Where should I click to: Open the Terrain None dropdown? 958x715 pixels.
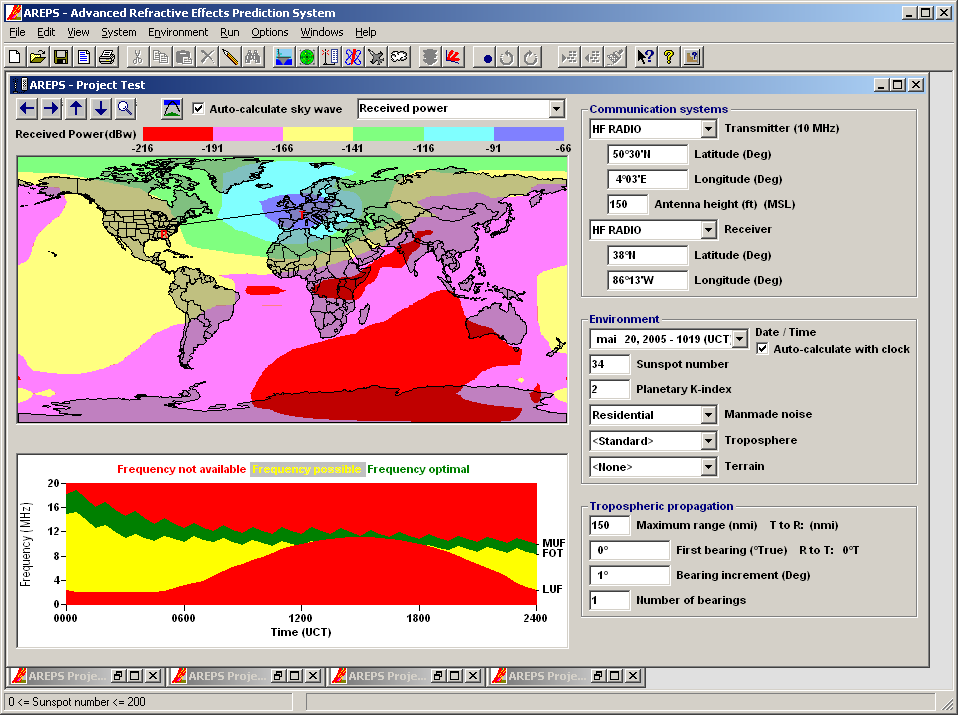pyautogui.click(x=708, y=467)
